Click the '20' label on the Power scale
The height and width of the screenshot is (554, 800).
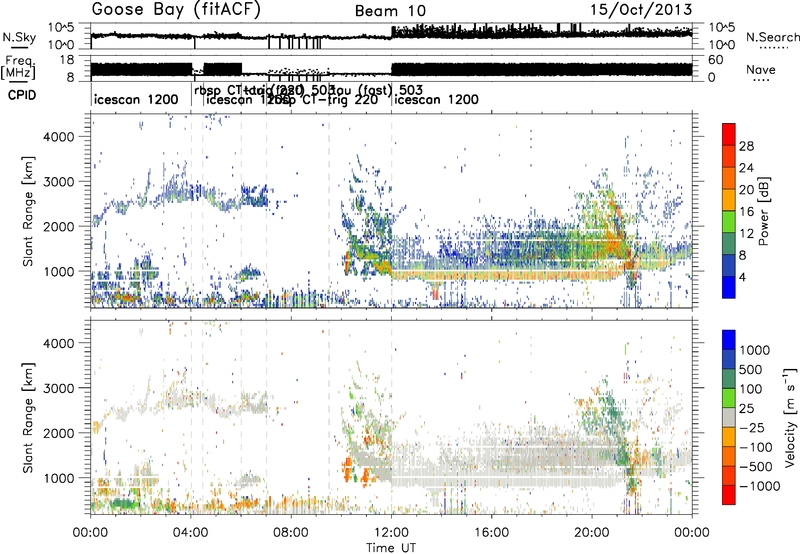point(746,190)
